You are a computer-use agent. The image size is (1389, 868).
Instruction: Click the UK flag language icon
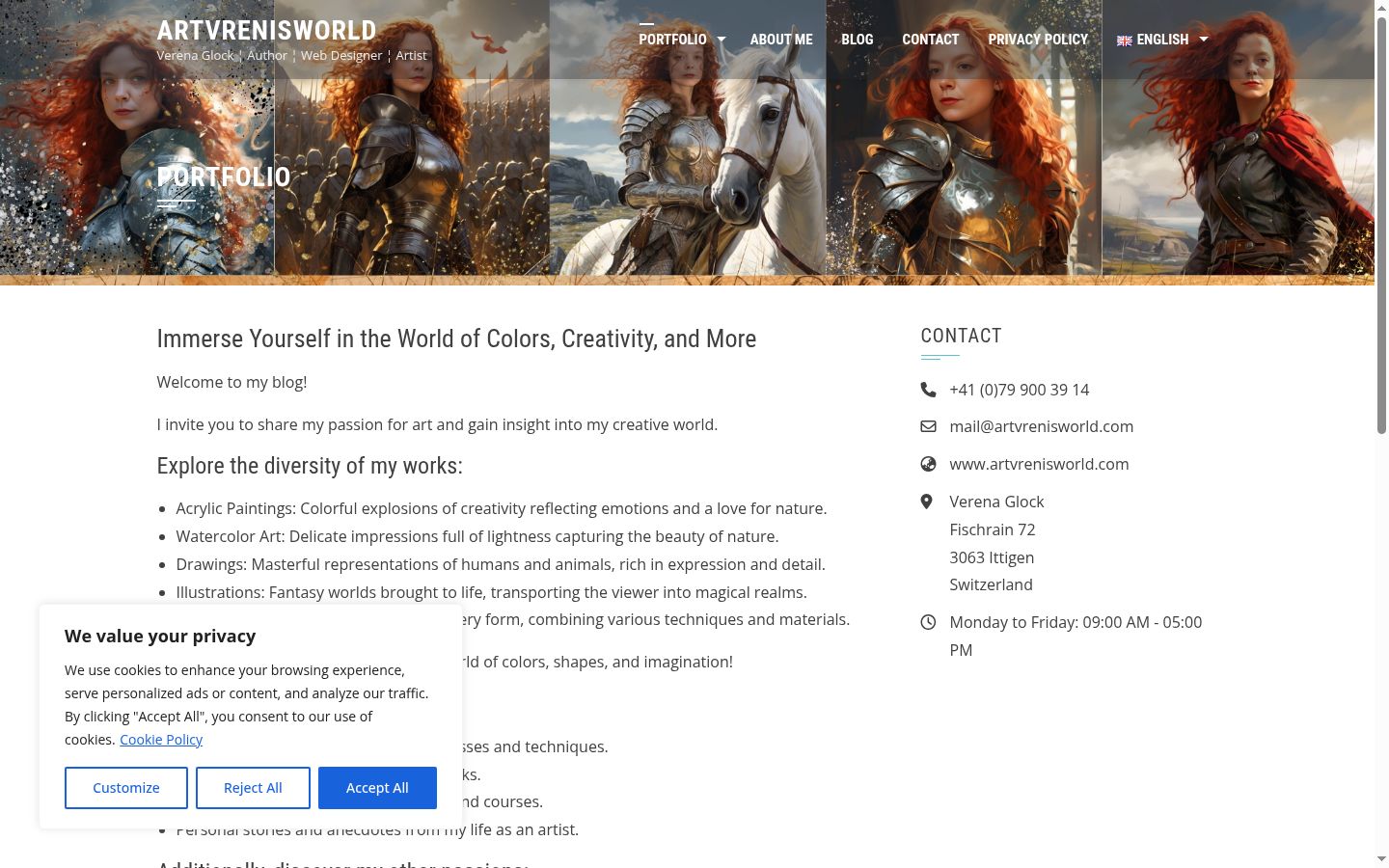tap(1125, 41)
